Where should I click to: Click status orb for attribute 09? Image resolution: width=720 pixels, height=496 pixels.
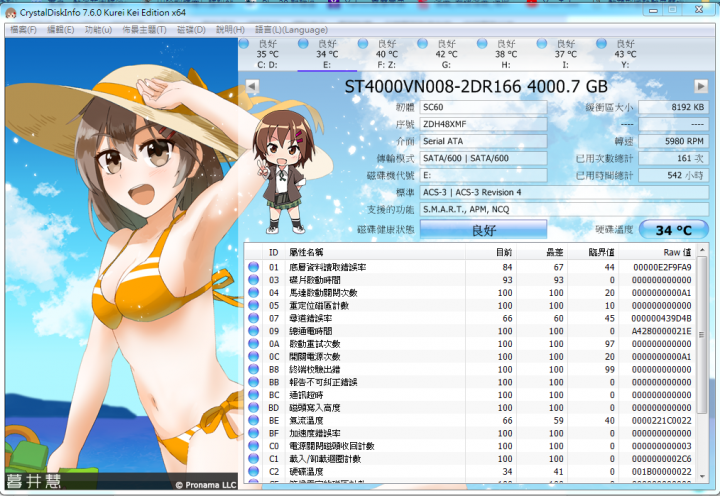pos(253,331)
